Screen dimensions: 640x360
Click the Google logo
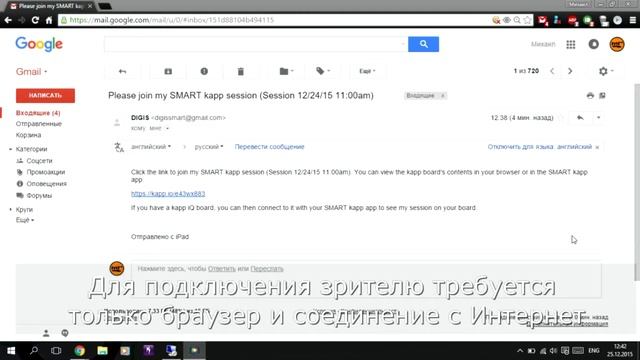point(39,44)
